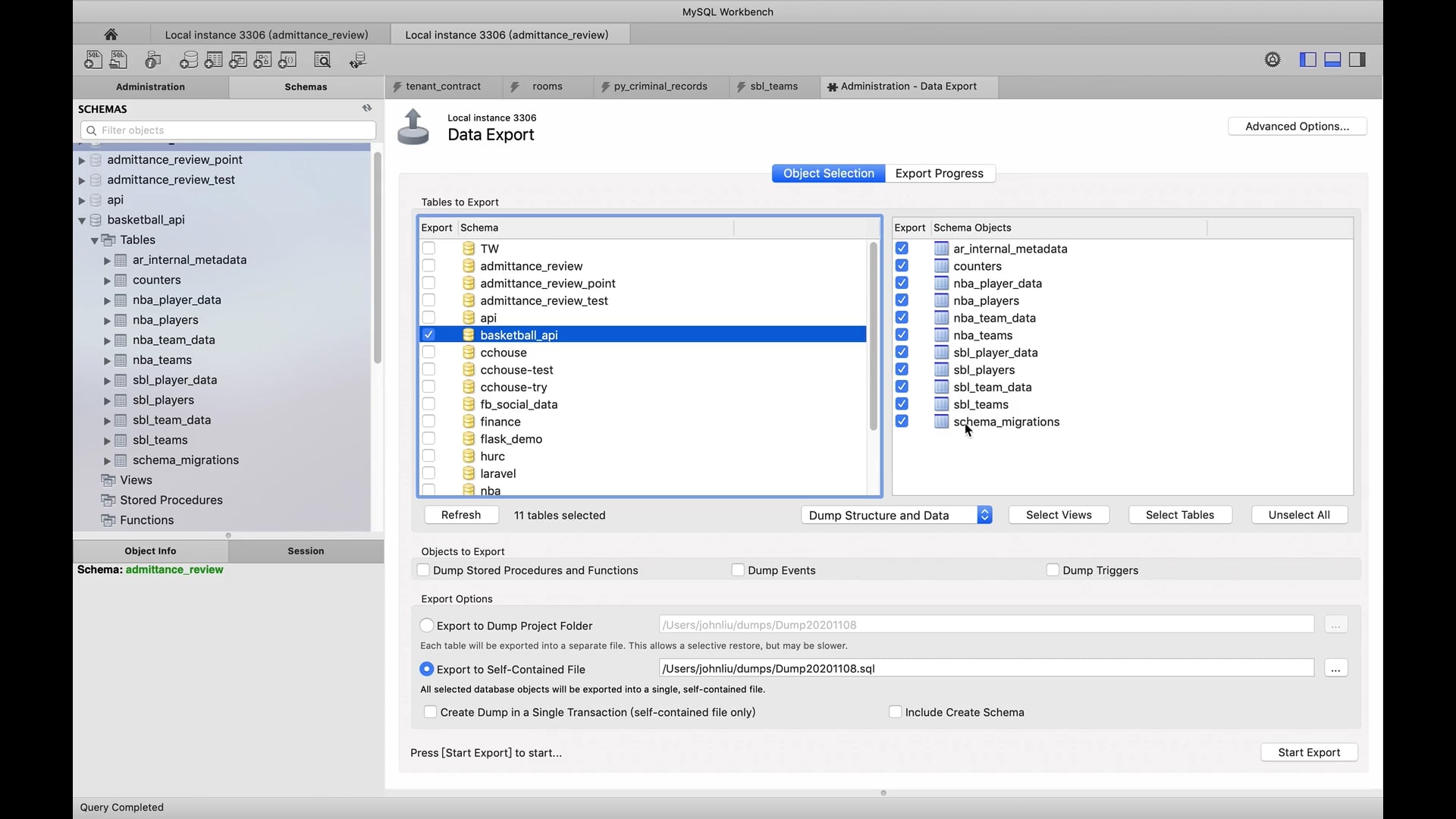This screenshot has height=819, width=1456.
Task: Check the Include Create Schema option
Action: [x=895, y=712]
